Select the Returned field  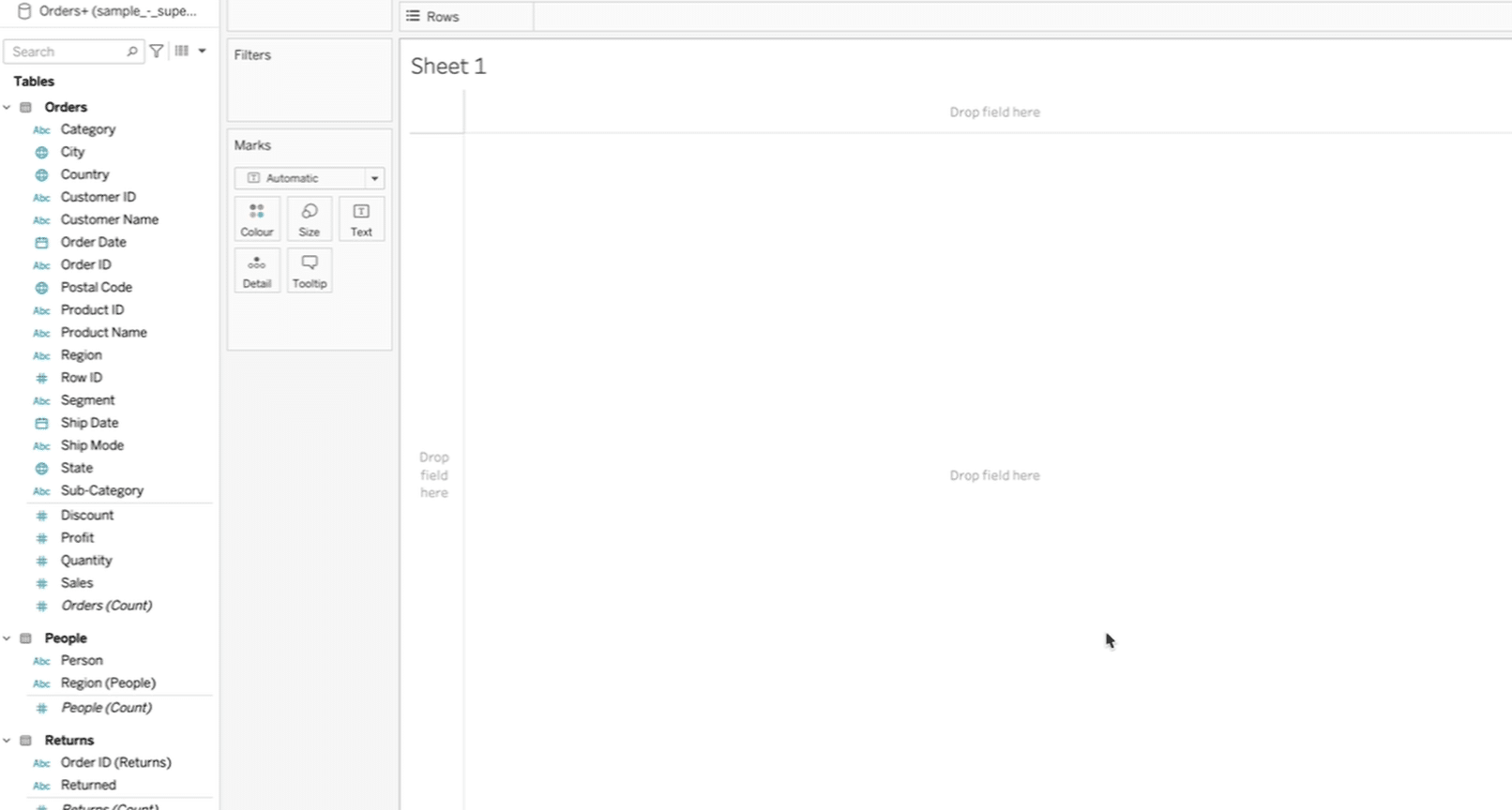click(88, 785)
